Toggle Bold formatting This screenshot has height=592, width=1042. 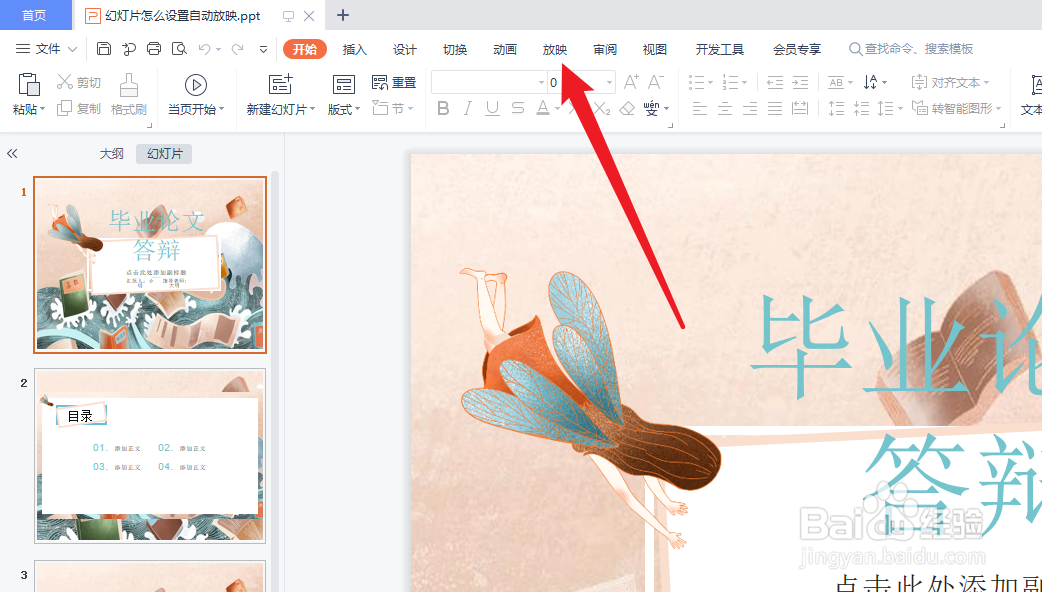(x=443, y=108)
